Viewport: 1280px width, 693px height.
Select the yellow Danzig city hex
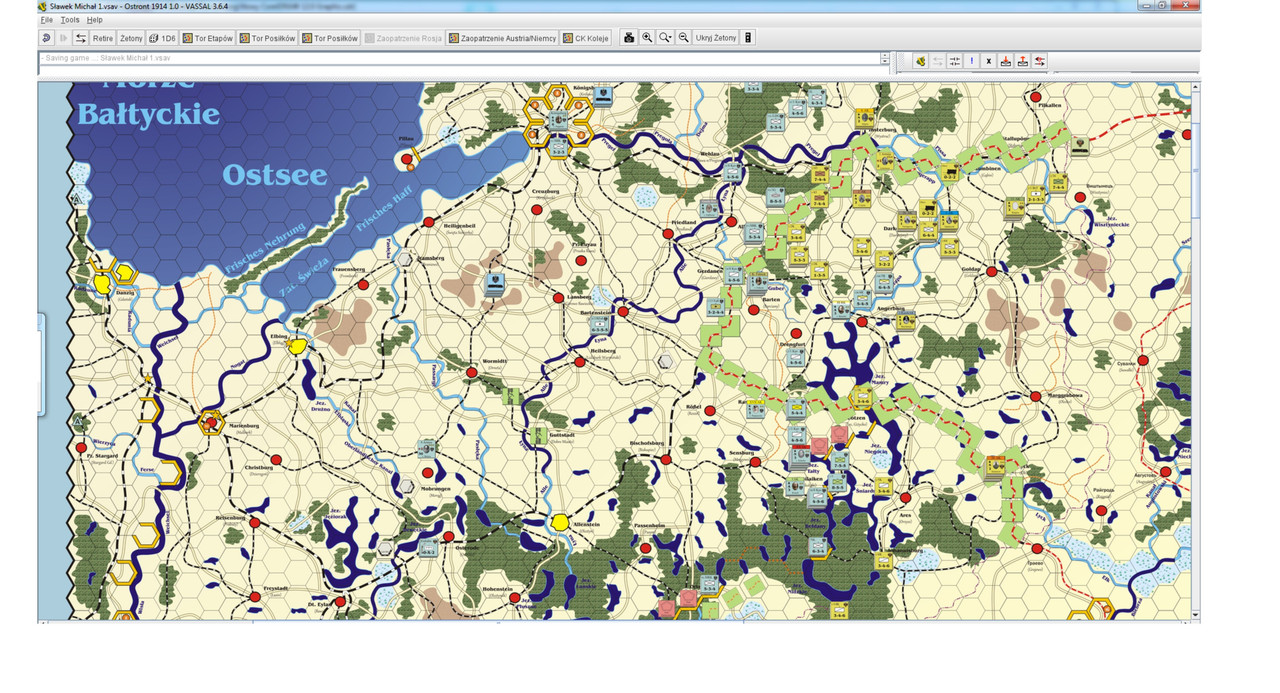(x=102, y=284)
